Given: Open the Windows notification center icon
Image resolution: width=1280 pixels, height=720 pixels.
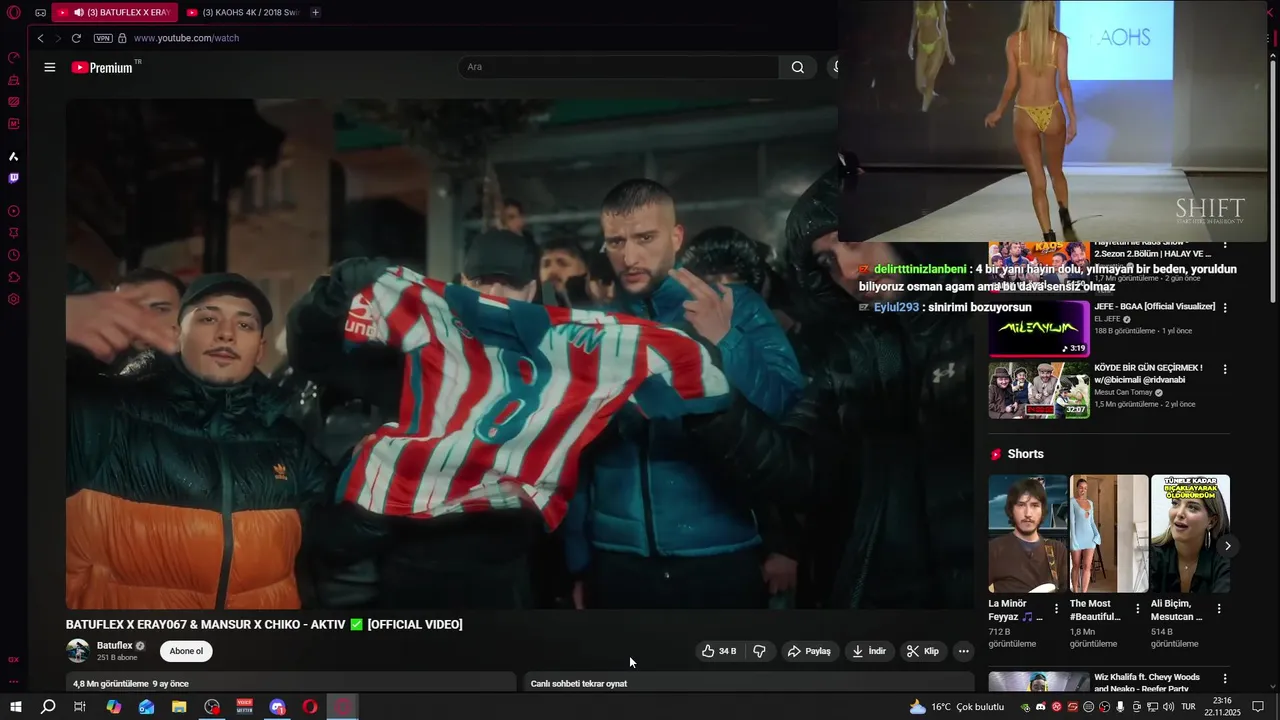Looking at the screenshot, I should (x=1258, y=707).
